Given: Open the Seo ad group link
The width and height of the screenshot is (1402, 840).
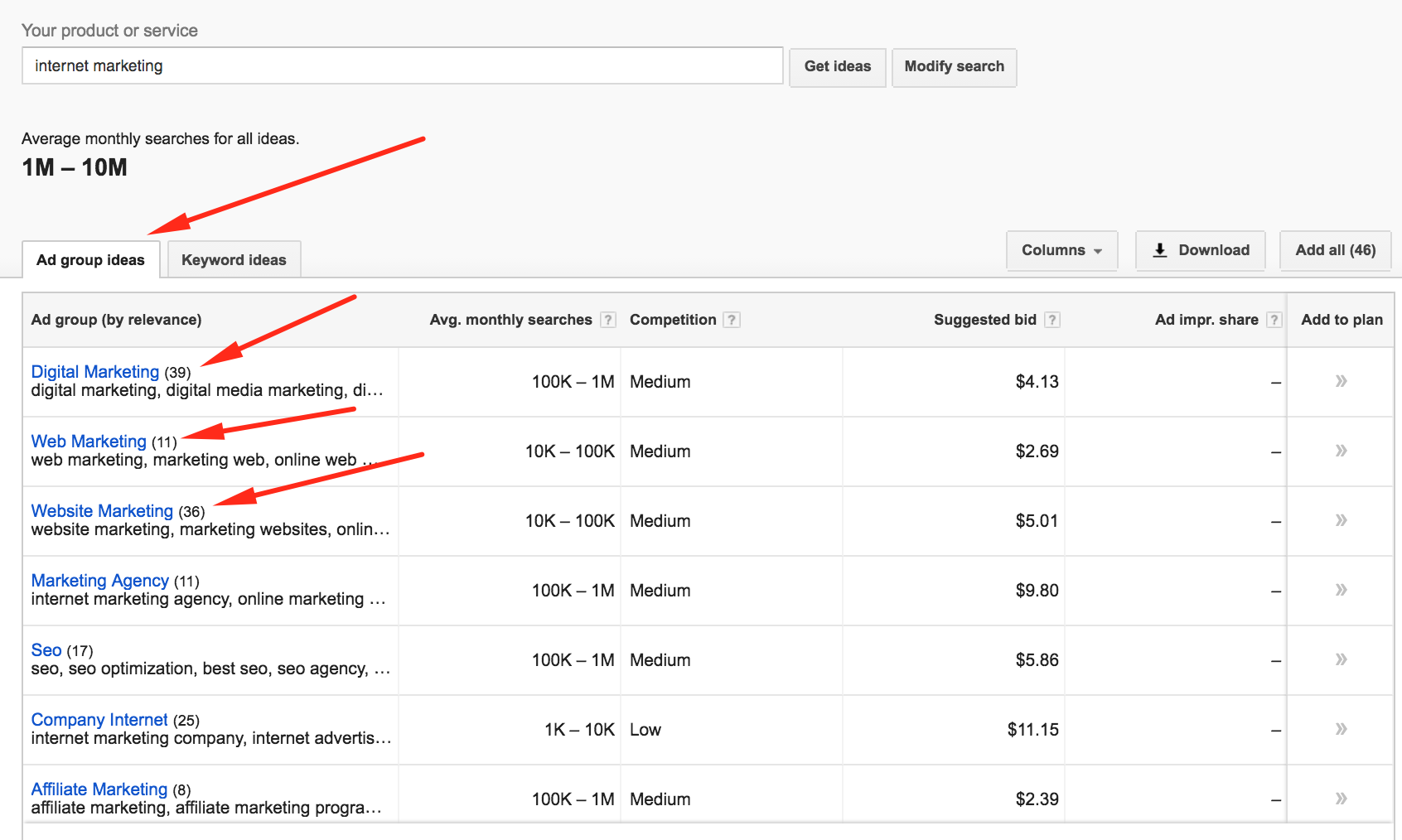Looking at the screenshot, I should click(x=46, y=650).
